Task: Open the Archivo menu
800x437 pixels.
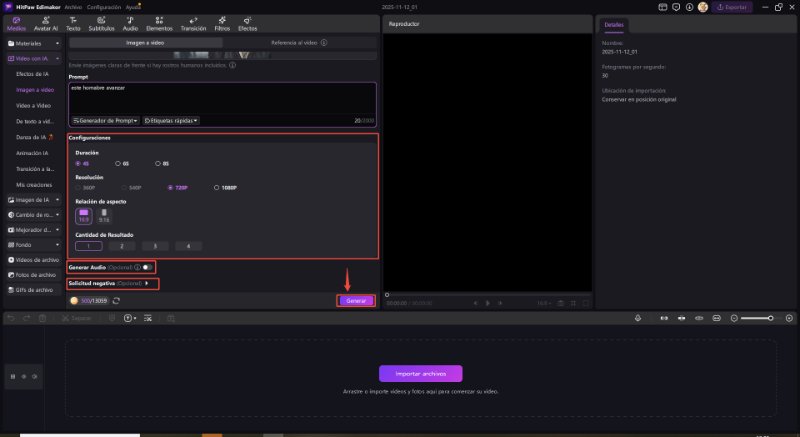Action: click(73, 7)
